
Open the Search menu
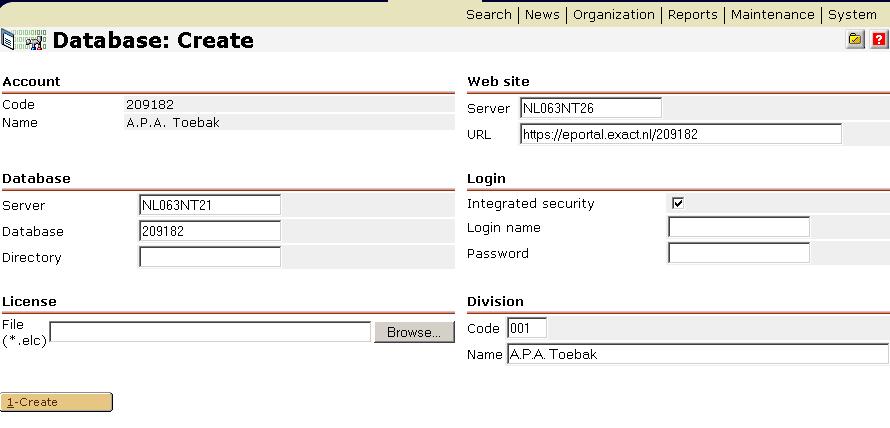tap(489, 14)
